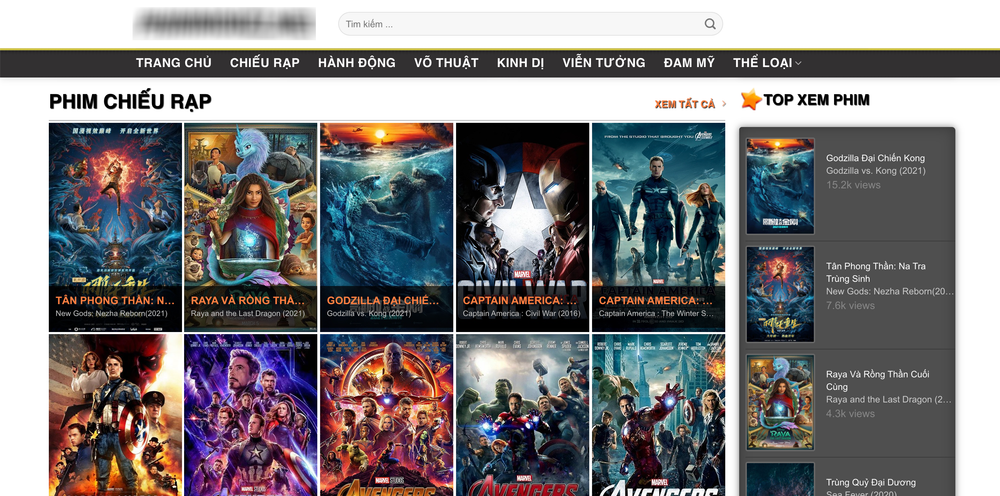This screenshot has height=496, width=1000.
Task: Open the New Gods: Nezha Reborn poster
Action: 115,227
